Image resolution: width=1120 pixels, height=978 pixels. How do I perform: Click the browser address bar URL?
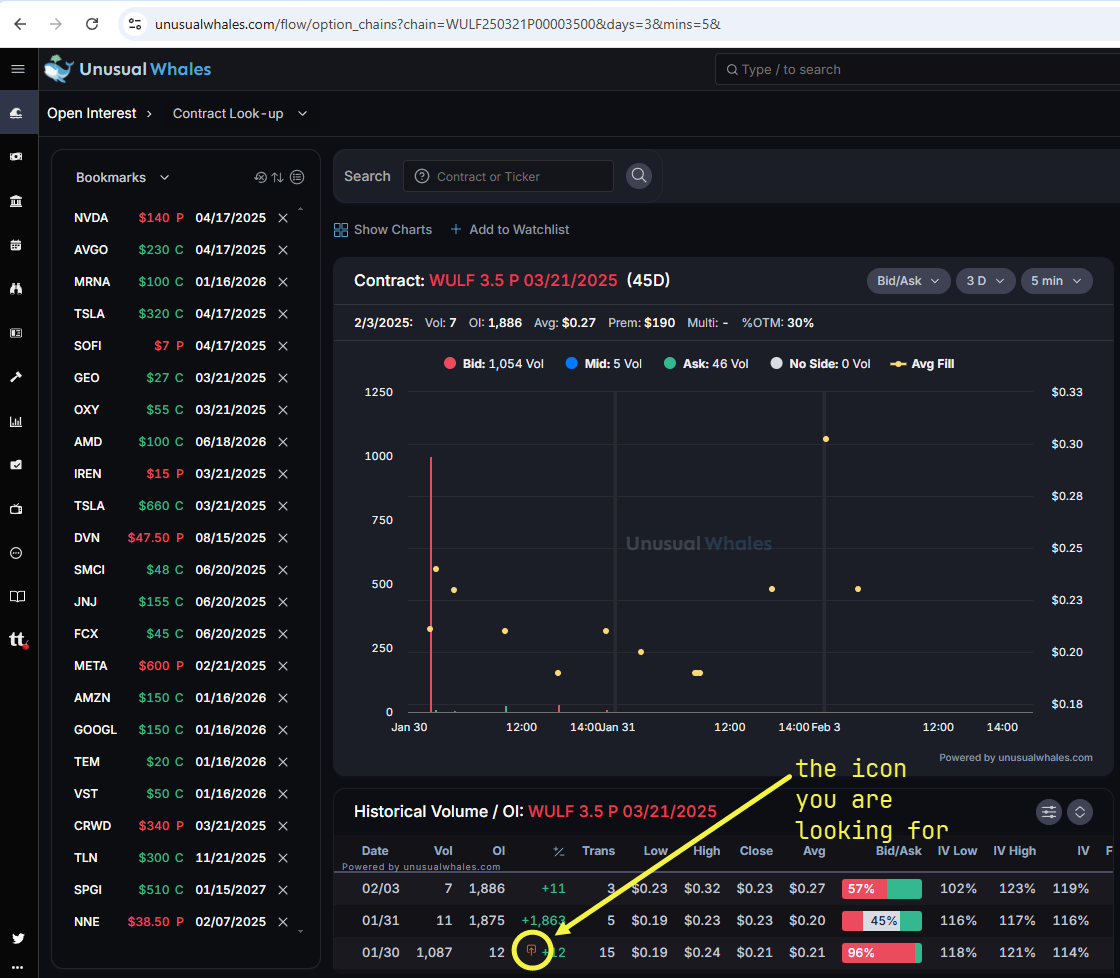click(x=437, y=24)
